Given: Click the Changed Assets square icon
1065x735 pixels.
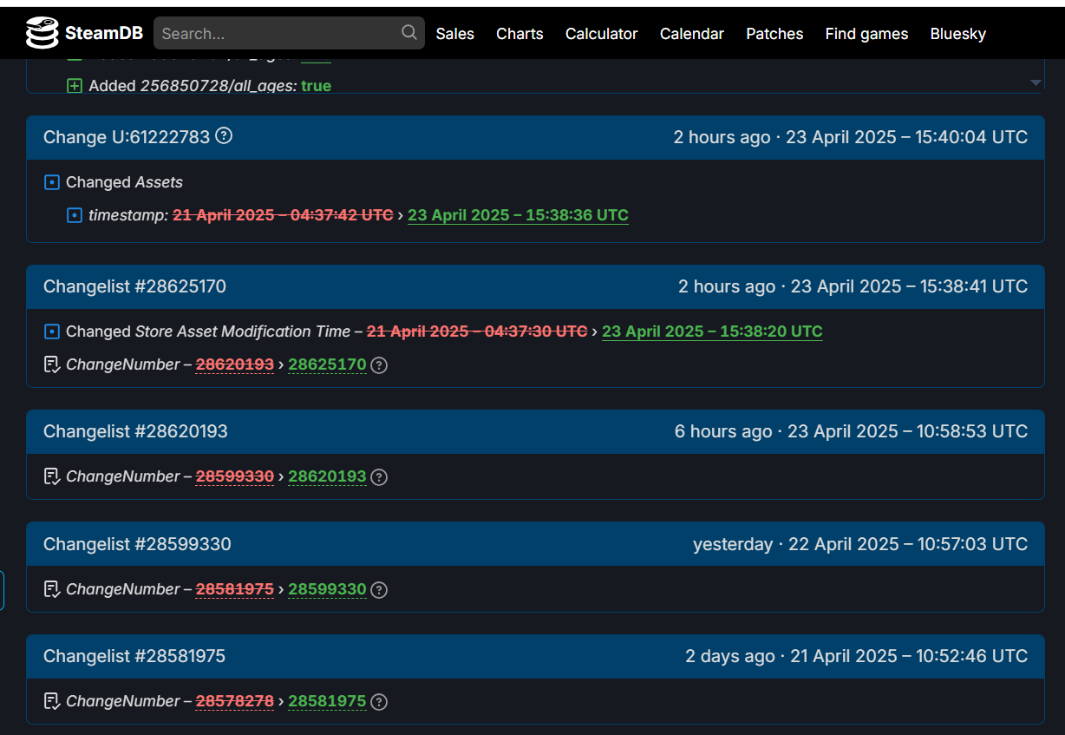Looking at the screenshot, I should pos(52,182).
